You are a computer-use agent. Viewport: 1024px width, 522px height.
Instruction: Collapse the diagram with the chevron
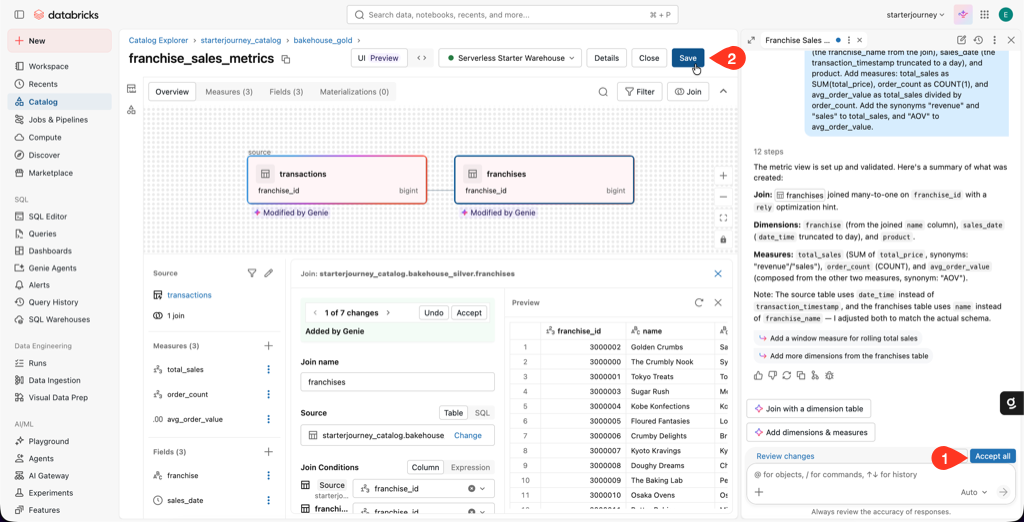723,91
